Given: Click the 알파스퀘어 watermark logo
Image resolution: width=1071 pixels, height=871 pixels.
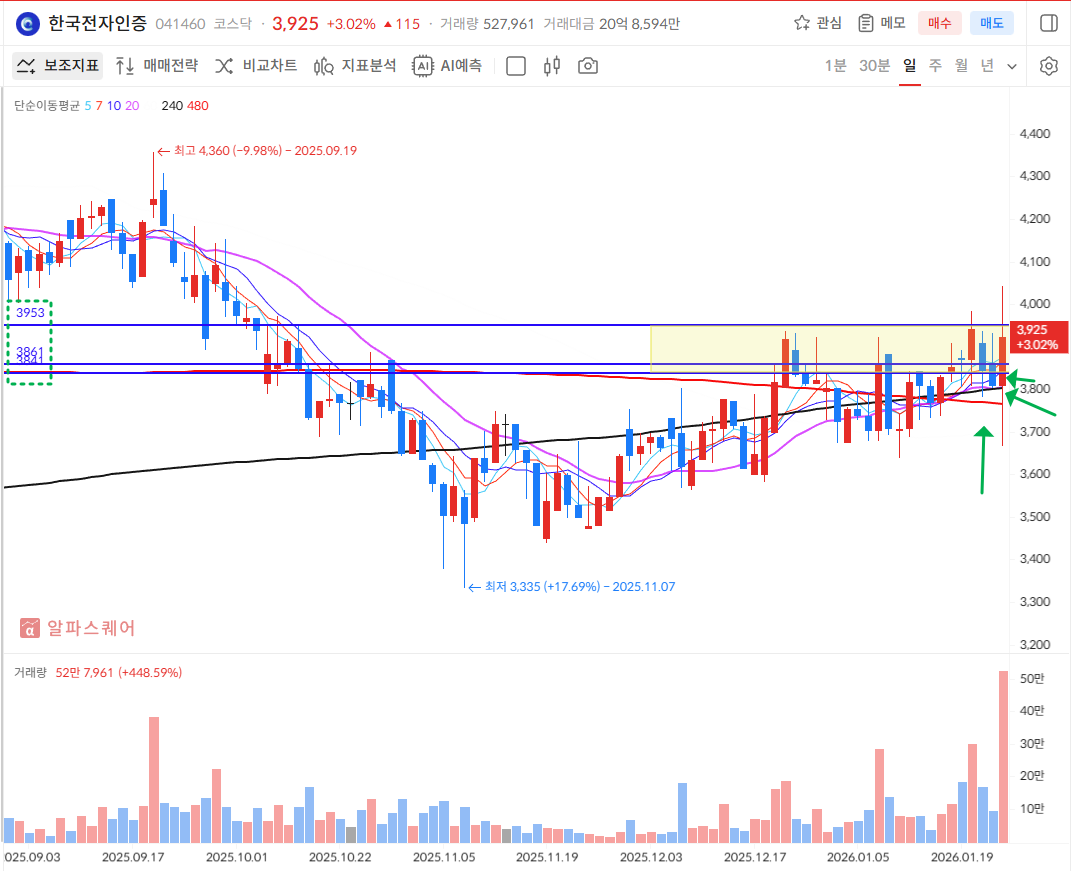Looking at the screenshot, I should (x=78, y=628).
